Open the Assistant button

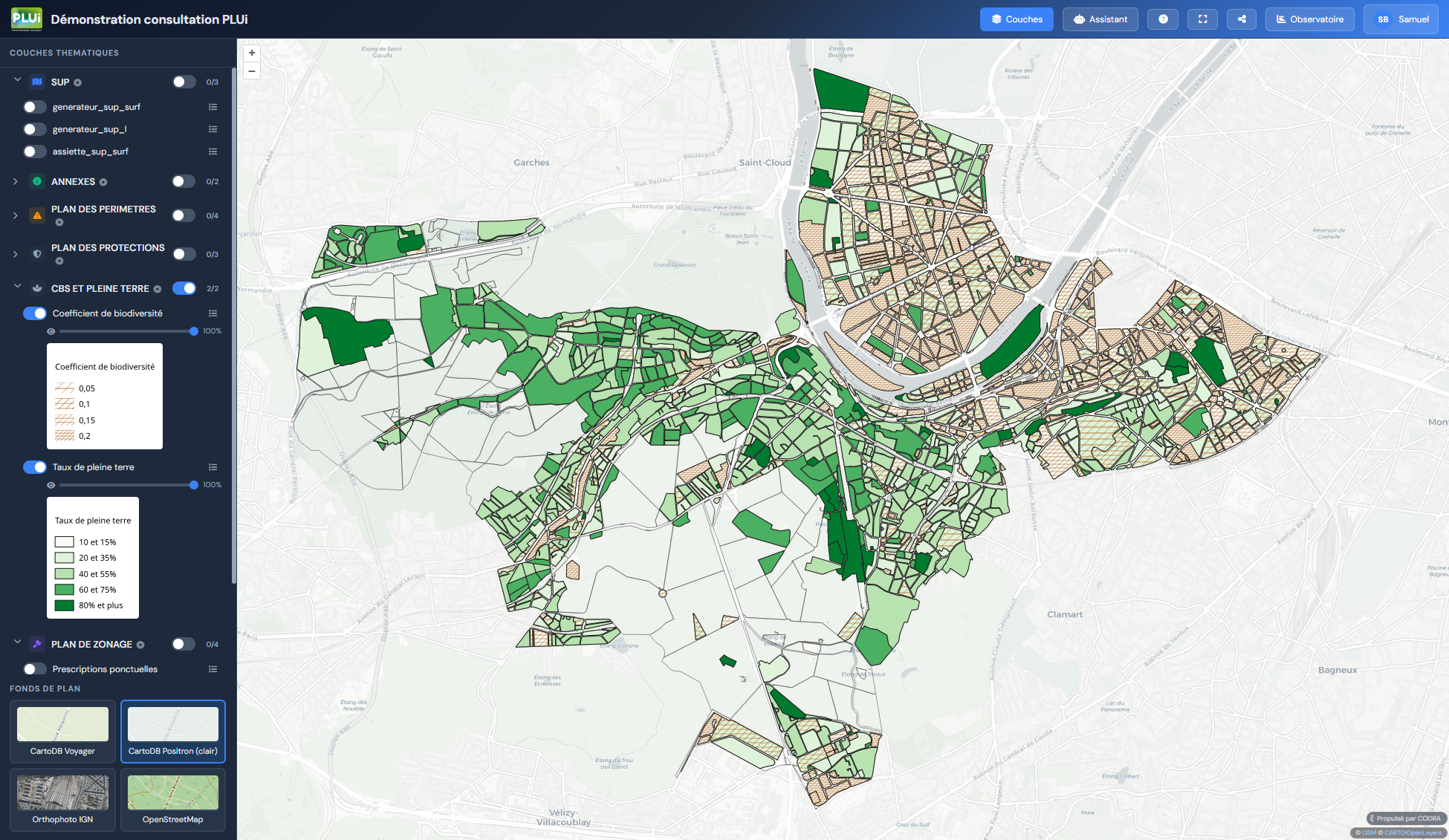coord(1100,19)
